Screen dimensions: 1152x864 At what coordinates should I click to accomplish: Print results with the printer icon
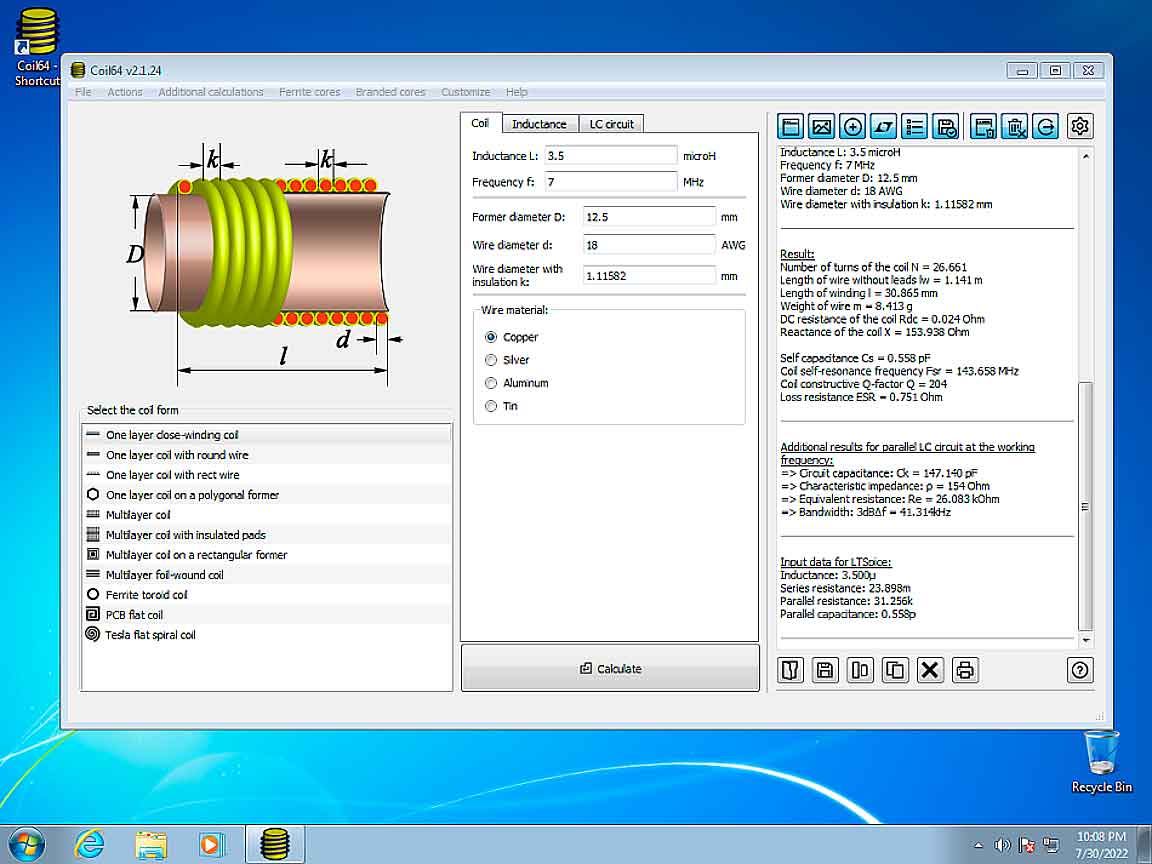tap(965, 670)
